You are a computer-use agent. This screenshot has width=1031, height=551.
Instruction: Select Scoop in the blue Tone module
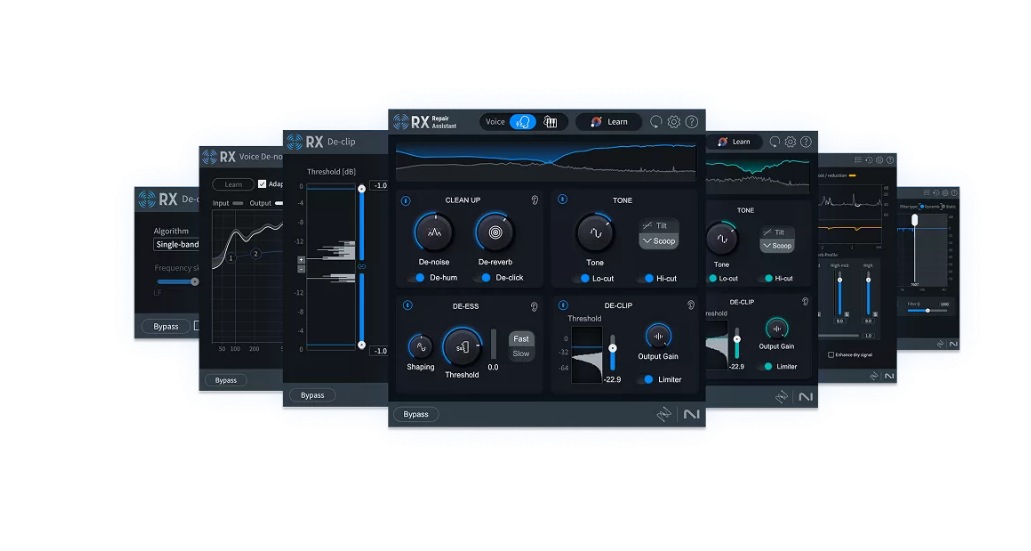(x=658, y=241)
